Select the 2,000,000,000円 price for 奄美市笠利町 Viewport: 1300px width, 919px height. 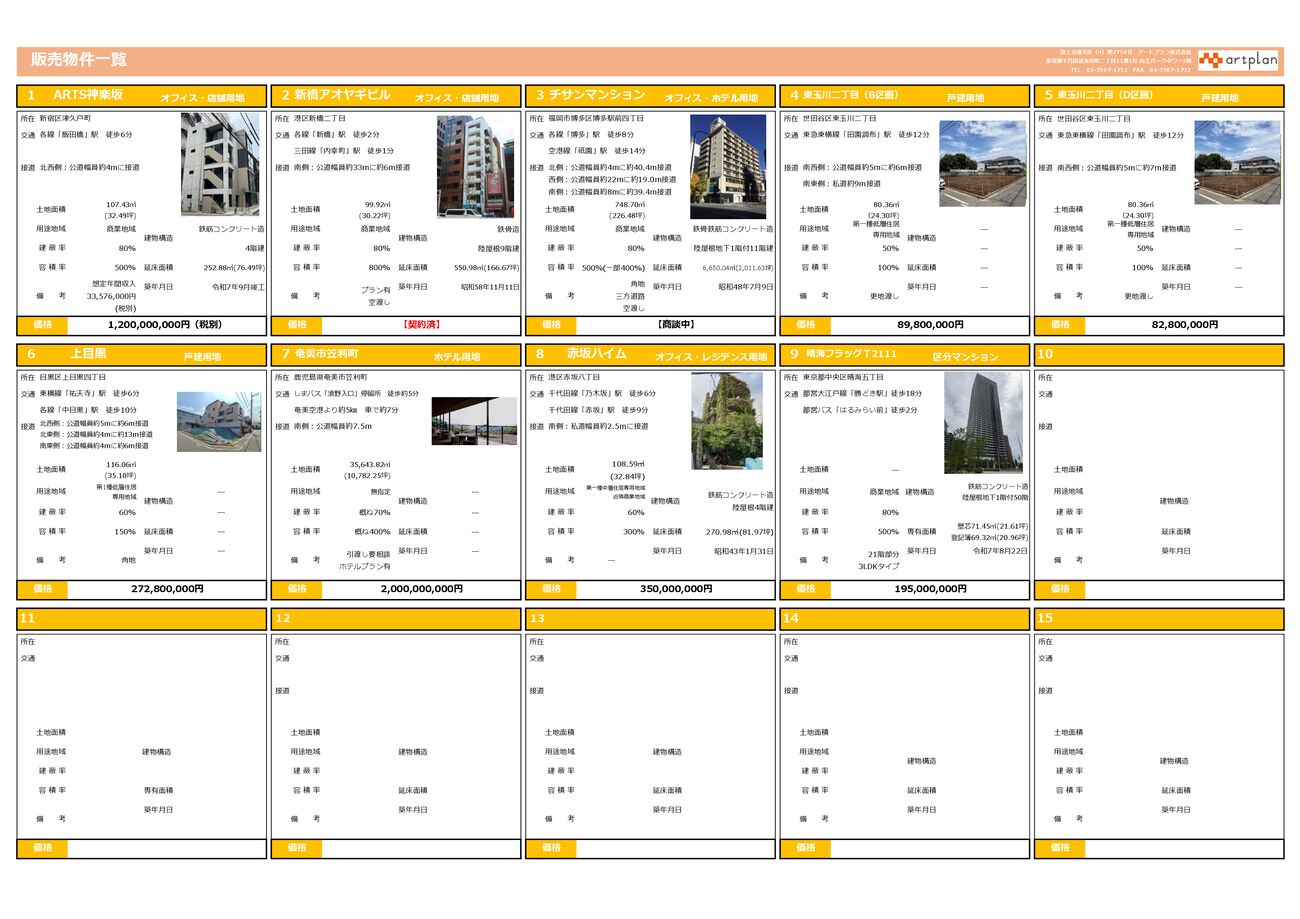click(421, 589)
